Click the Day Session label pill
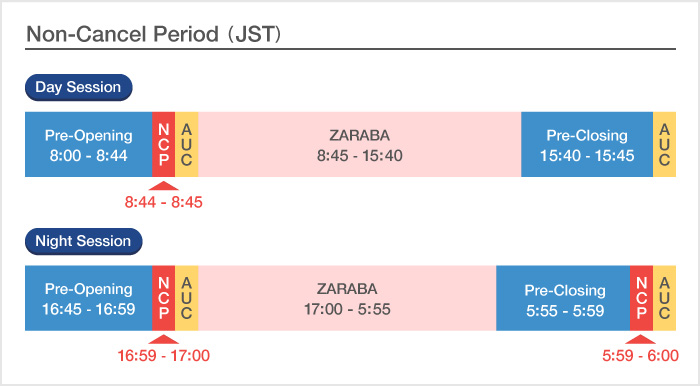This screenshot has height=386, width=700. 79,87
